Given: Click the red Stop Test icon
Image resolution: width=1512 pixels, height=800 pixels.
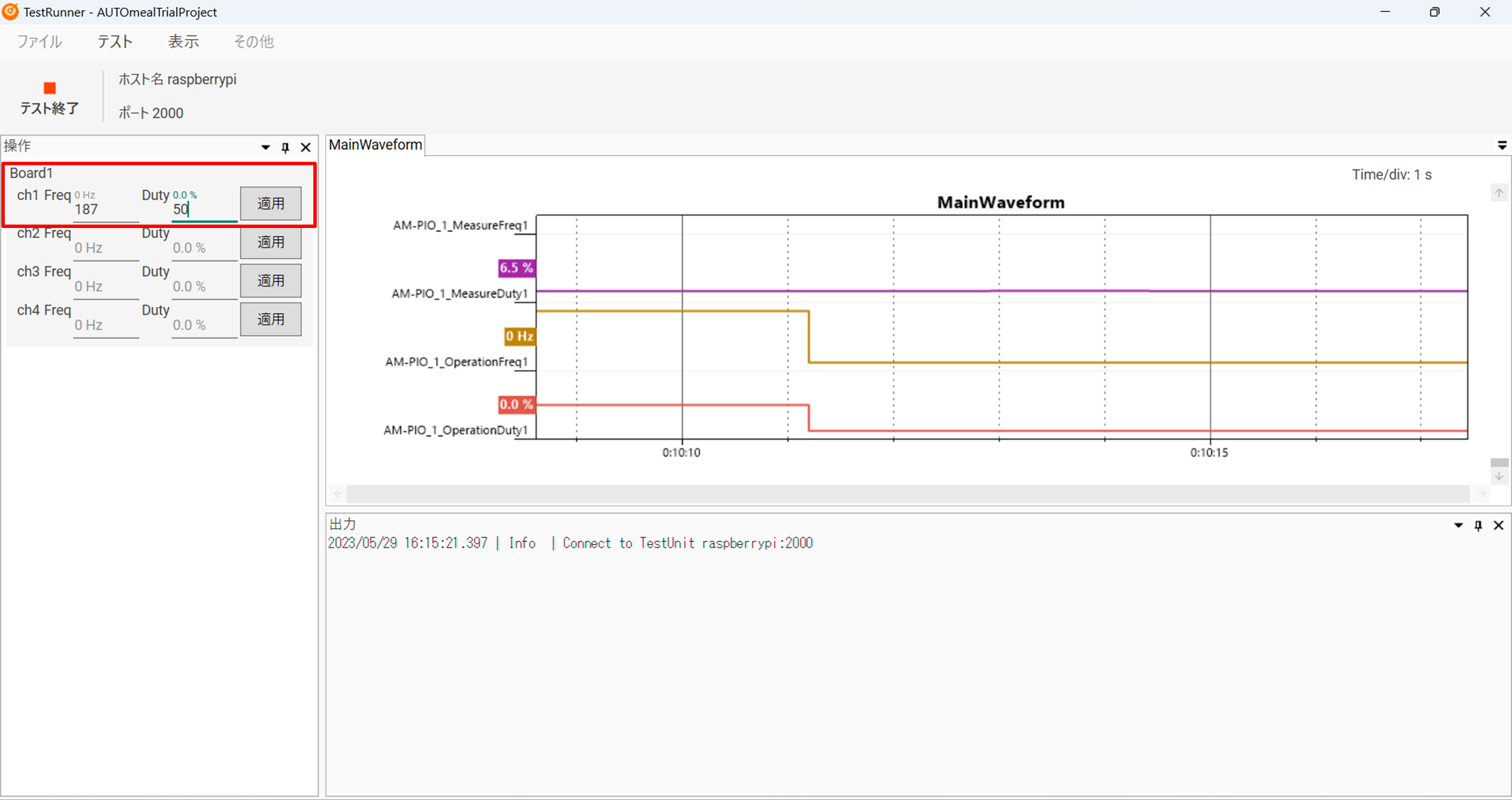Looking at the screenshot, I should tap(49, 89).
